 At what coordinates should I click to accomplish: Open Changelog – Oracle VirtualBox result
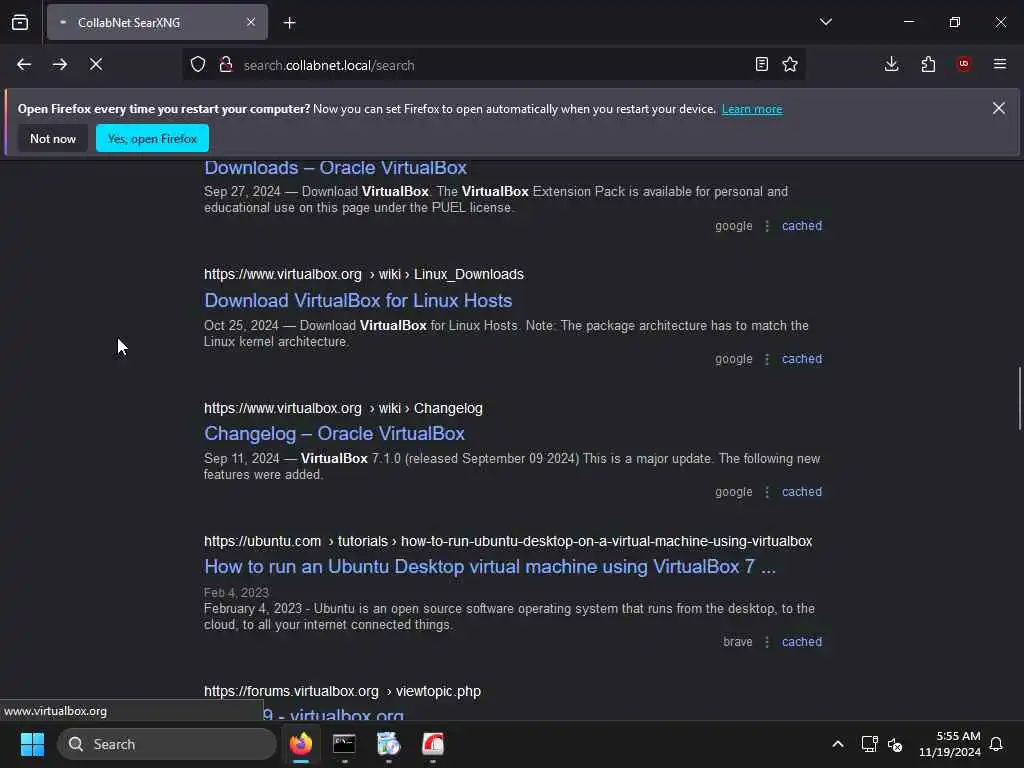pyautogui.click(x=334, y=434)
